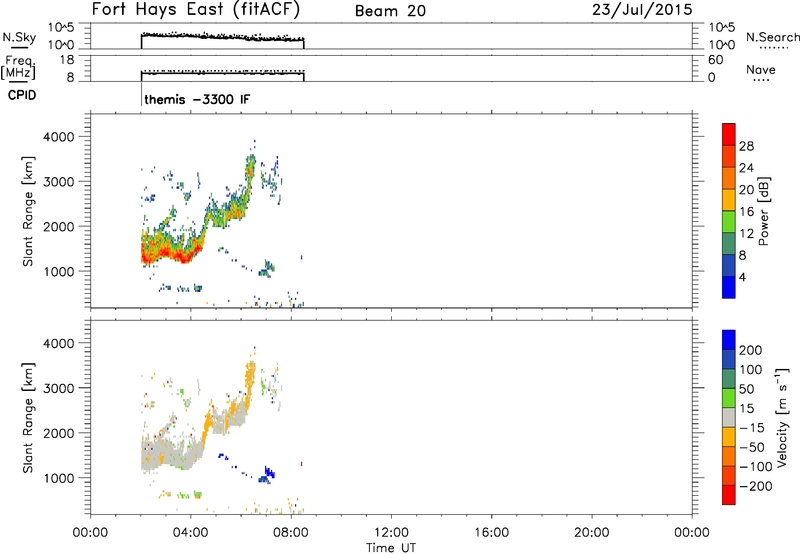Click the blue velocity echo cluster near 07:00

tap(266, 475)
